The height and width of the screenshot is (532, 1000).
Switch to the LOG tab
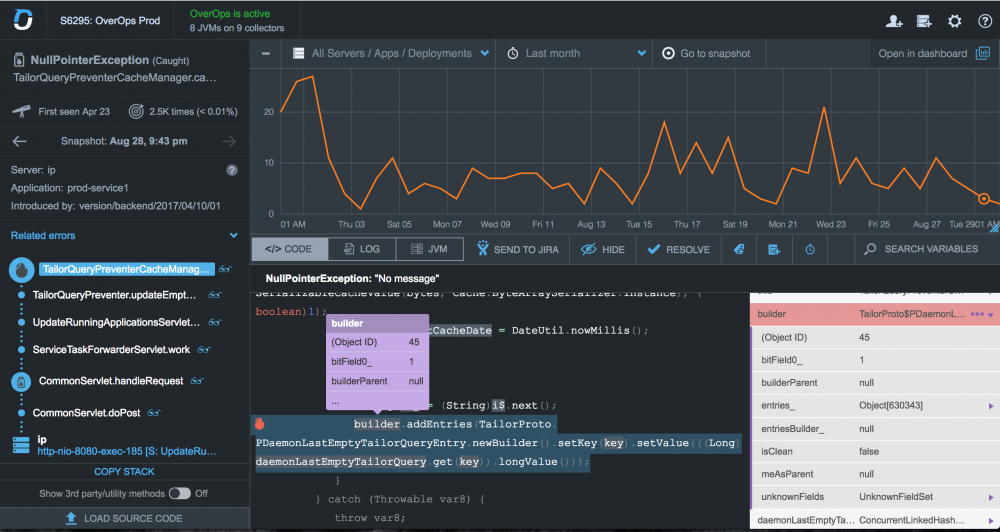click(361, 249)
